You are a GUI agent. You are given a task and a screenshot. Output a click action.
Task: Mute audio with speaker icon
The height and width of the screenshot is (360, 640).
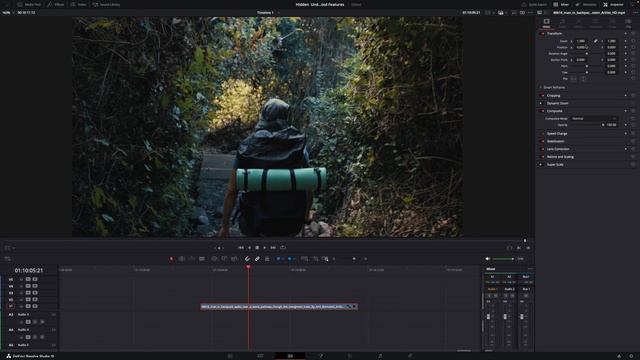pos(488,259)
